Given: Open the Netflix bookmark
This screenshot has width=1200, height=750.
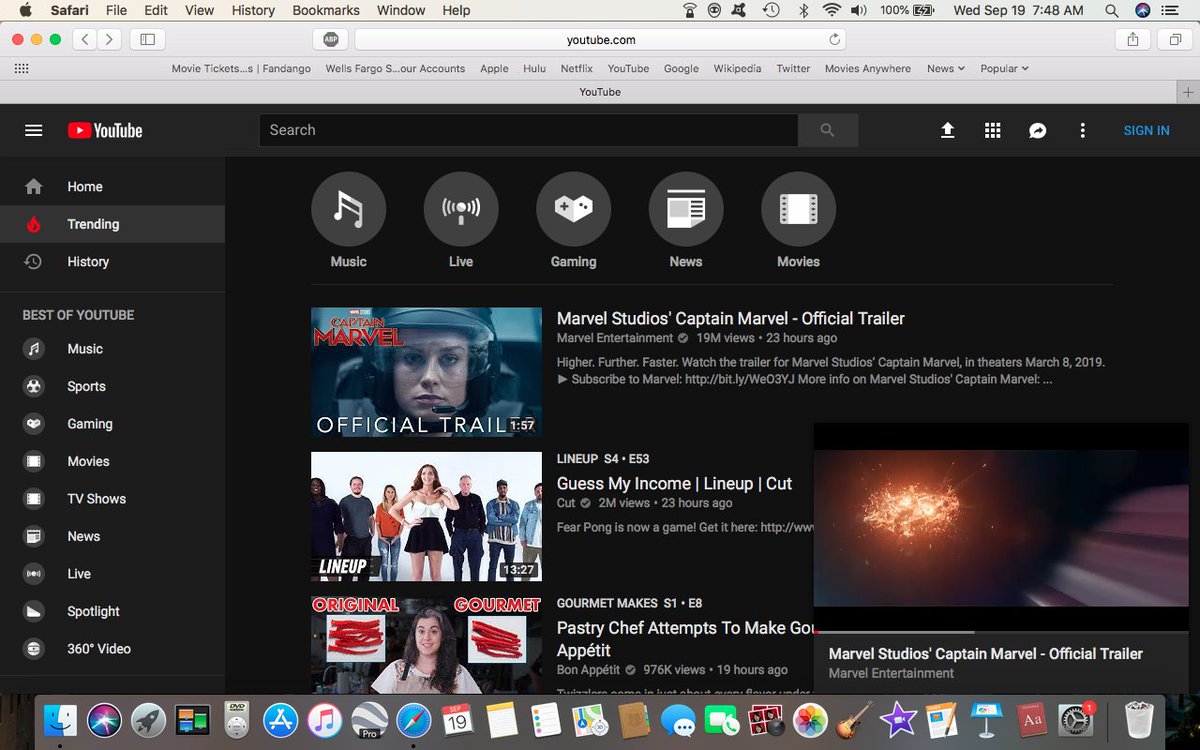Looking at the screenshot, I should [x=576, y=69].
